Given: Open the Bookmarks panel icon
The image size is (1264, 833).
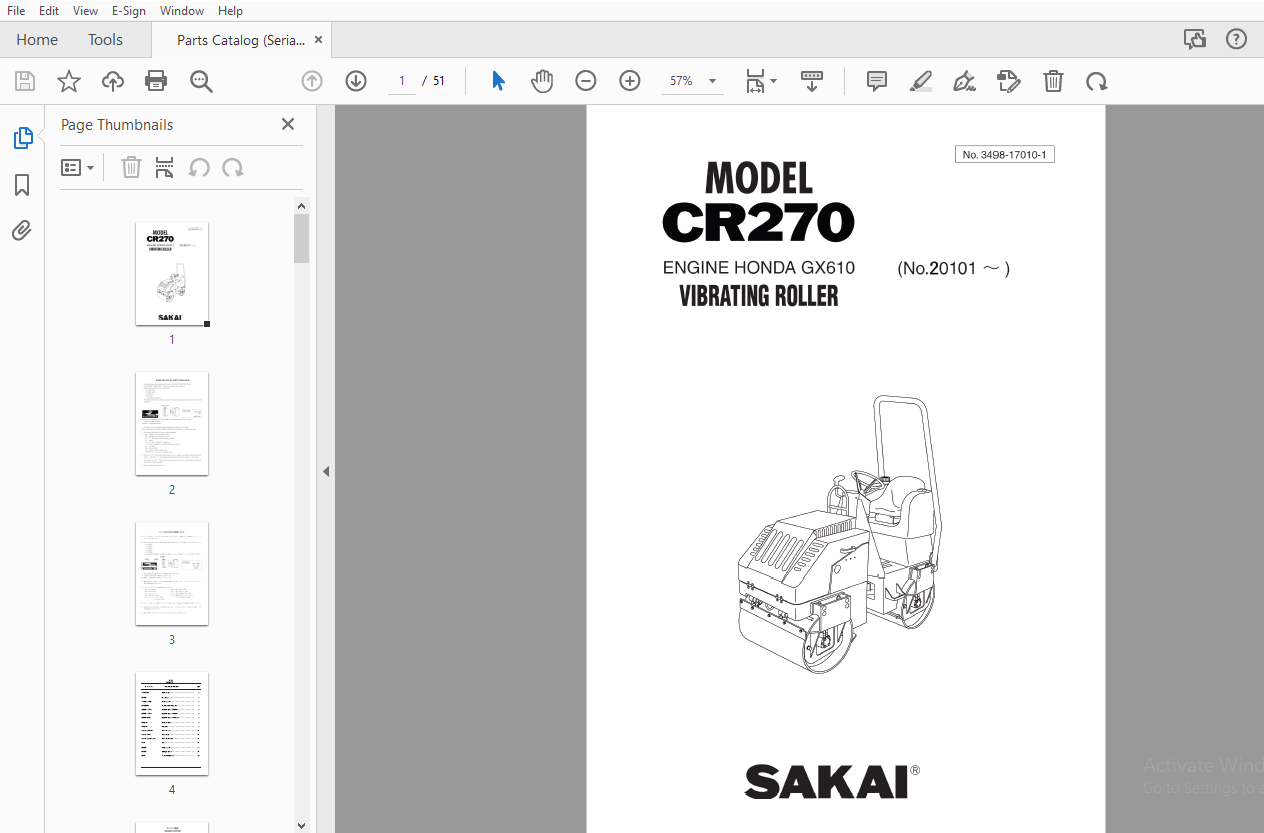Looking at the screenshot, I should tap(22, 185).
